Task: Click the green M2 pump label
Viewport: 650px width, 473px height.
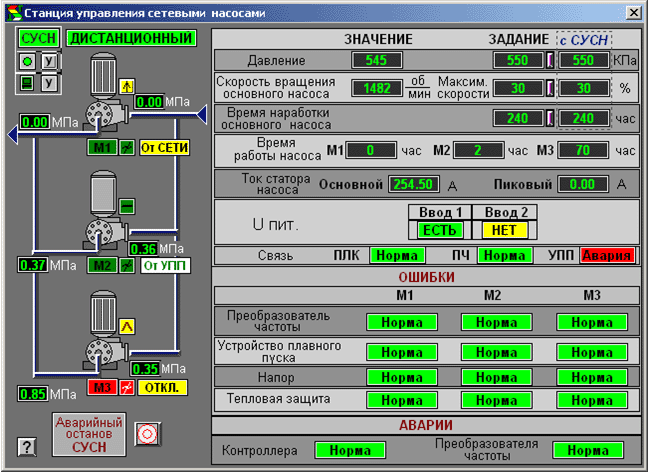Action: pyautogui.click(x=102, y=265)
